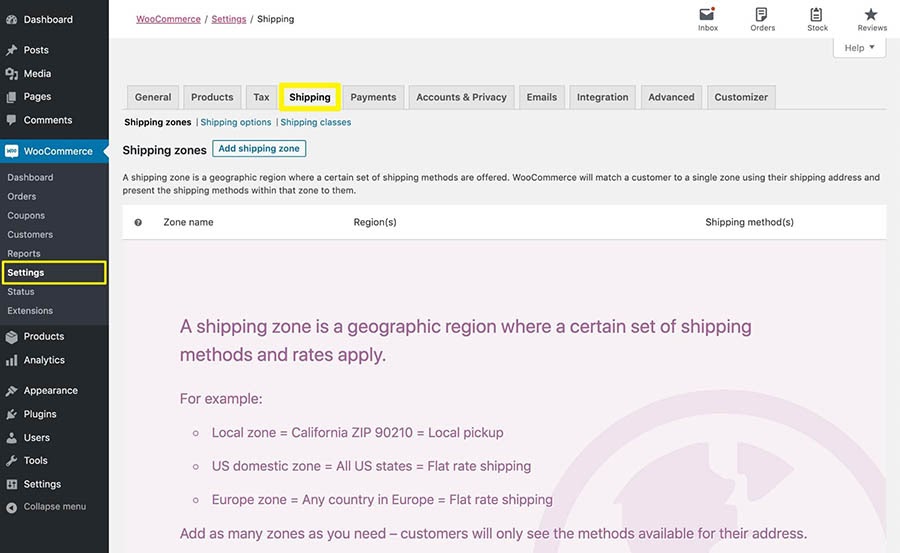Switch to the Payments tab
Image resolution: width=900 pixels, height=553 pixels.
click(373, 97)
